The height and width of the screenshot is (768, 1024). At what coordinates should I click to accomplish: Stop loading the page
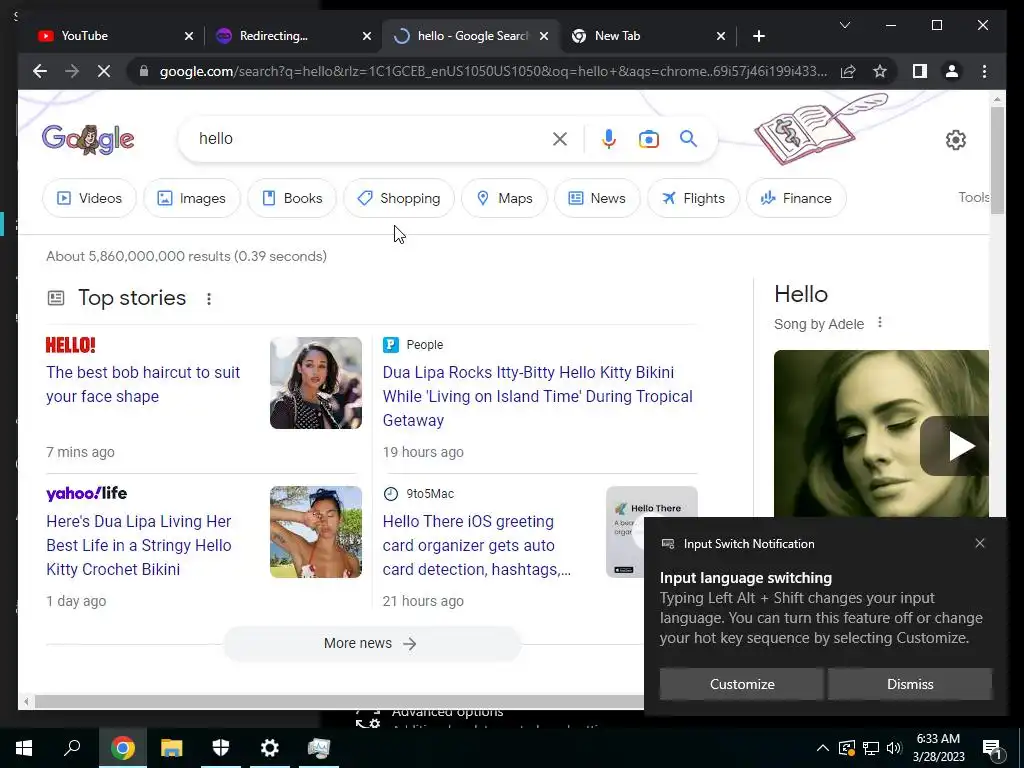click(104, 71)
